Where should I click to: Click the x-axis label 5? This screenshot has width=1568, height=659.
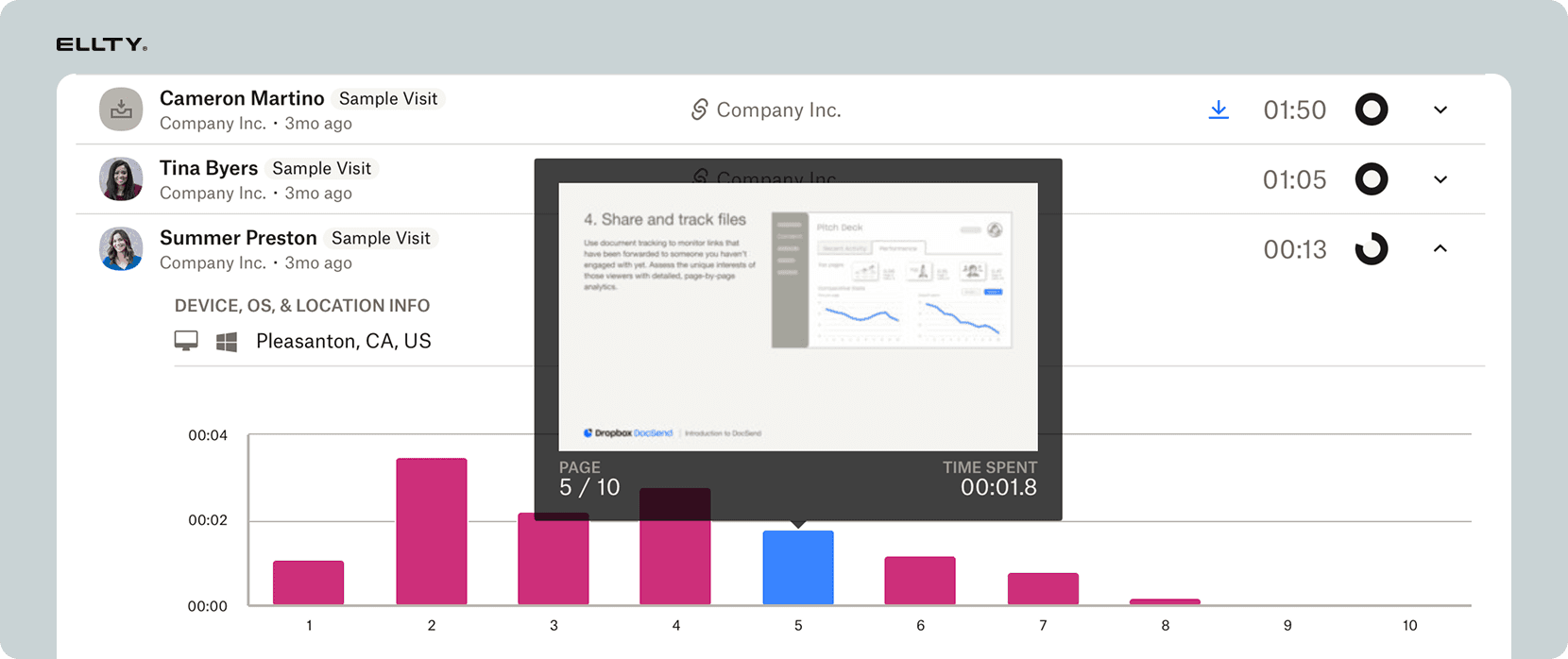(x=798, y=625)
